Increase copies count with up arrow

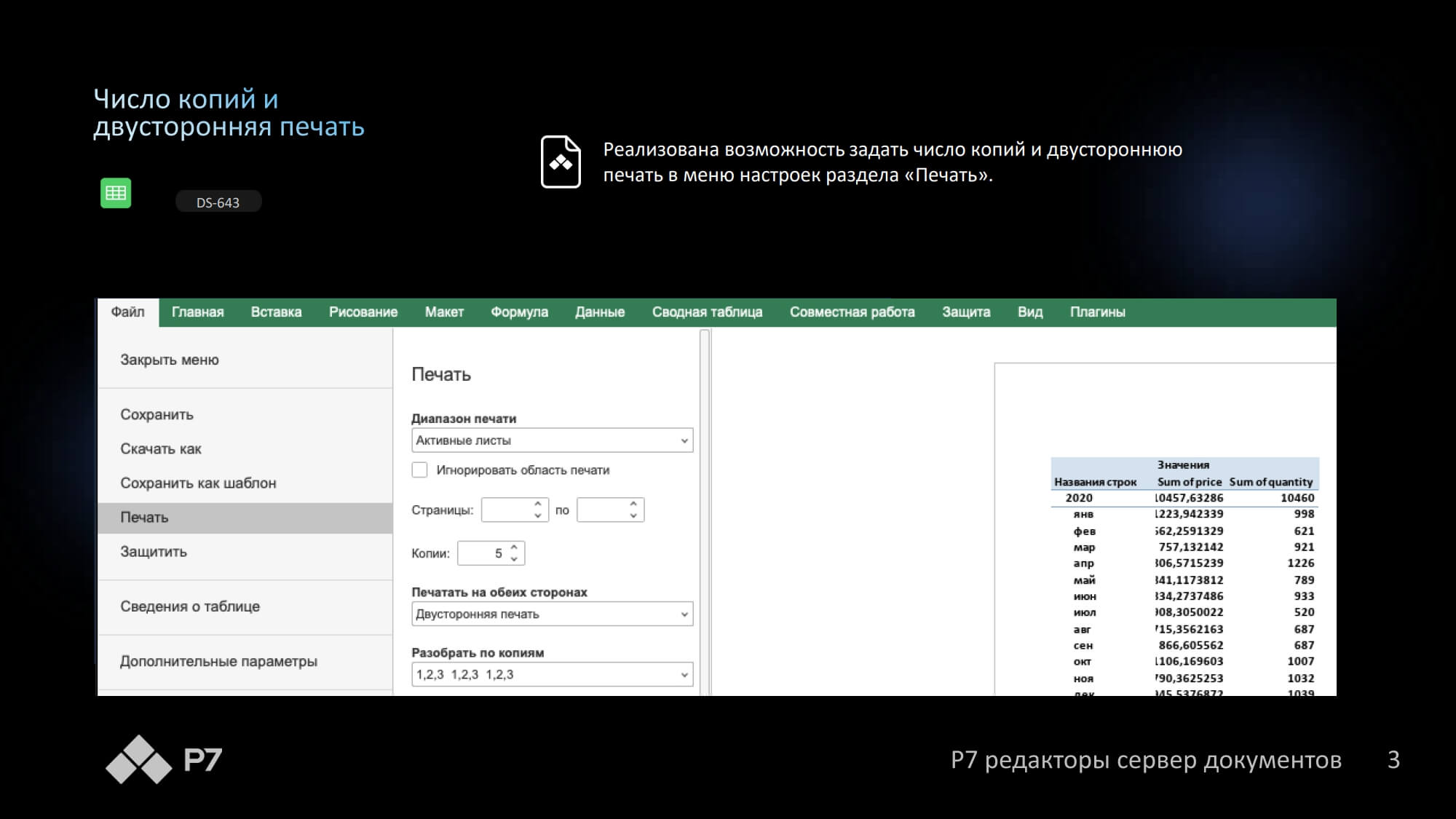tap(514, 547)
